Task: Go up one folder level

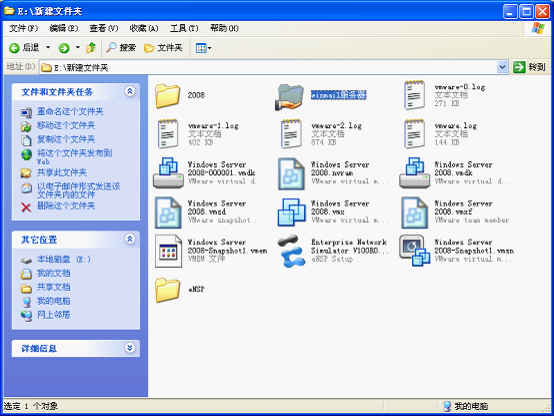Action: [91, 48]
